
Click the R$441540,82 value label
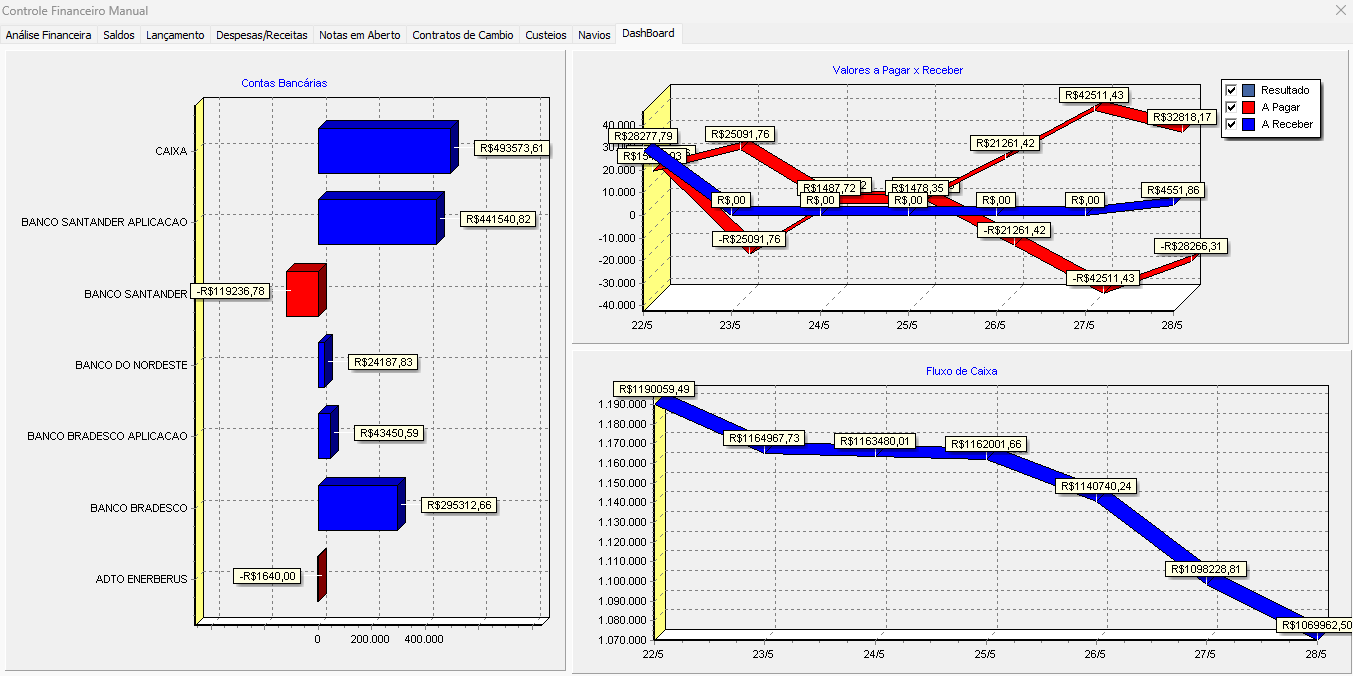click(498, 218)
